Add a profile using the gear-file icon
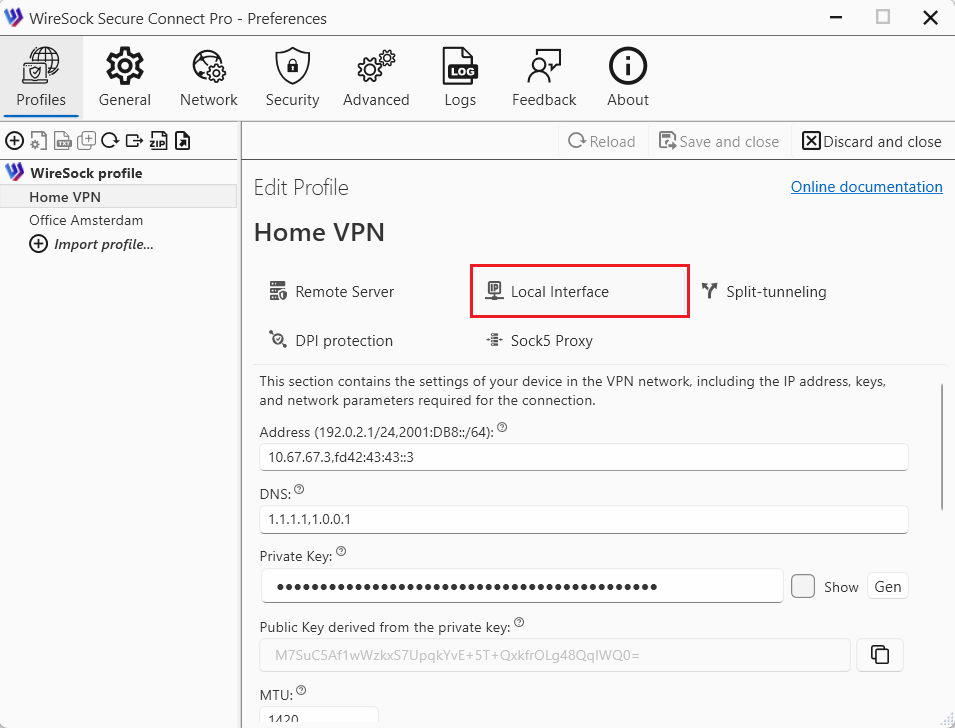The height and width of the screenshot is (728, 955). click(x=38, y=140)
